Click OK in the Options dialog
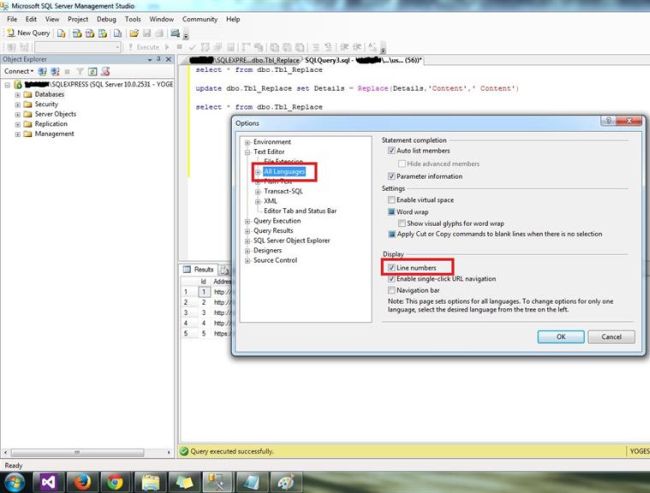This screenshot has width=650, height=493. point(561,337)
